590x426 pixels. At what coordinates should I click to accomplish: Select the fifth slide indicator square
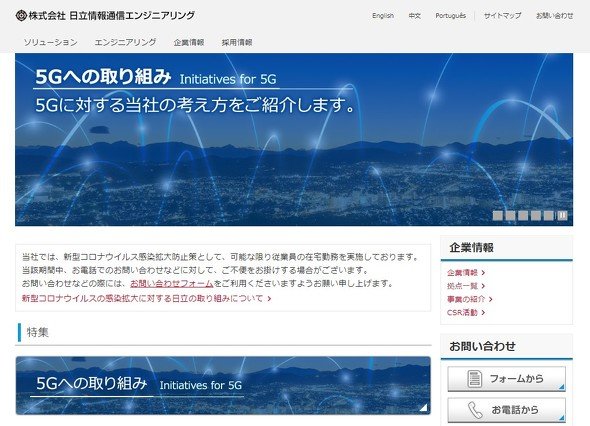tap(549, 216)
